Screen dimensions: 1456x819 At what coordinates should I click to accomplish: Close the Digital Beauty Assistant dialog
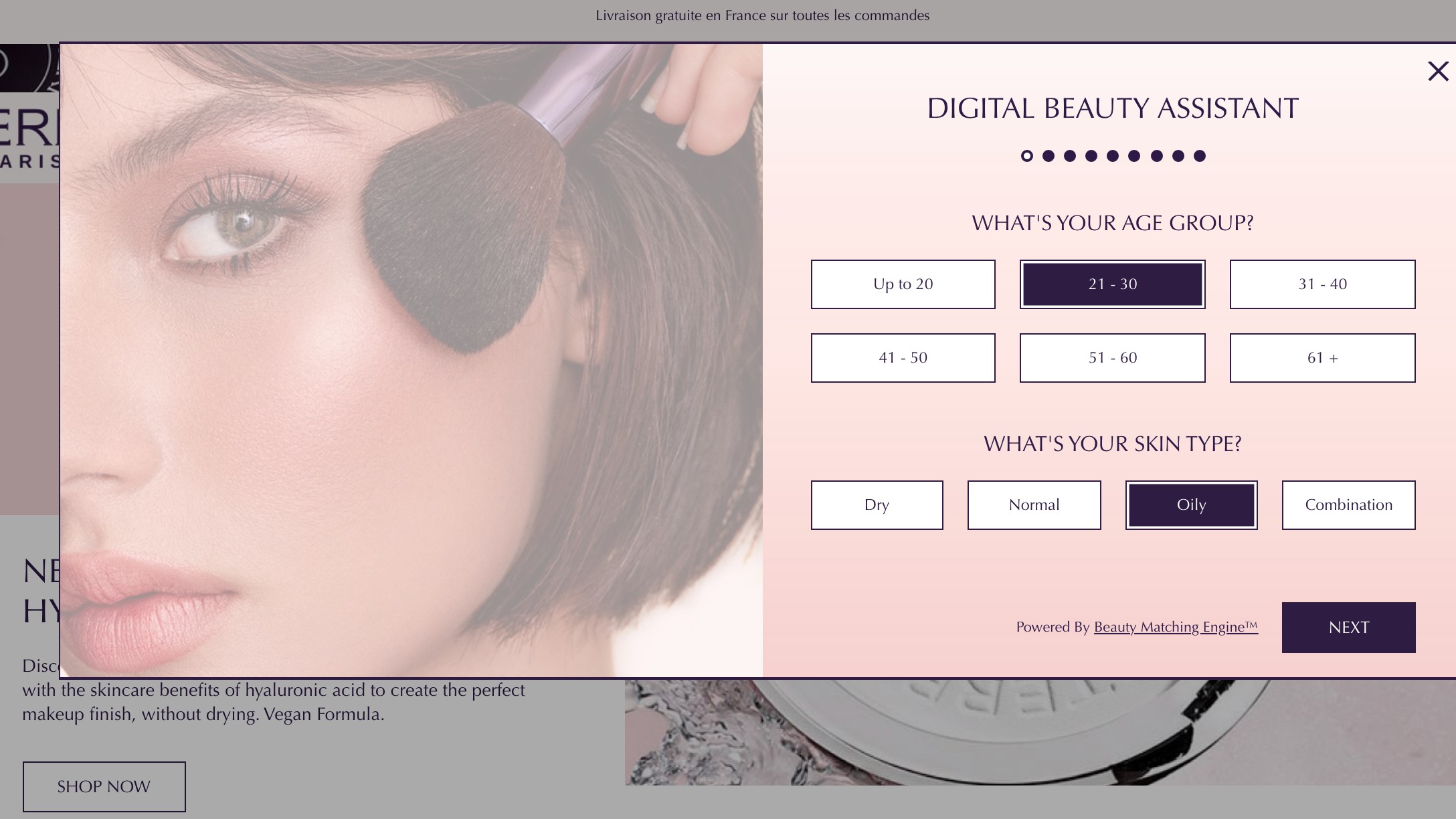click(1437, 72)
